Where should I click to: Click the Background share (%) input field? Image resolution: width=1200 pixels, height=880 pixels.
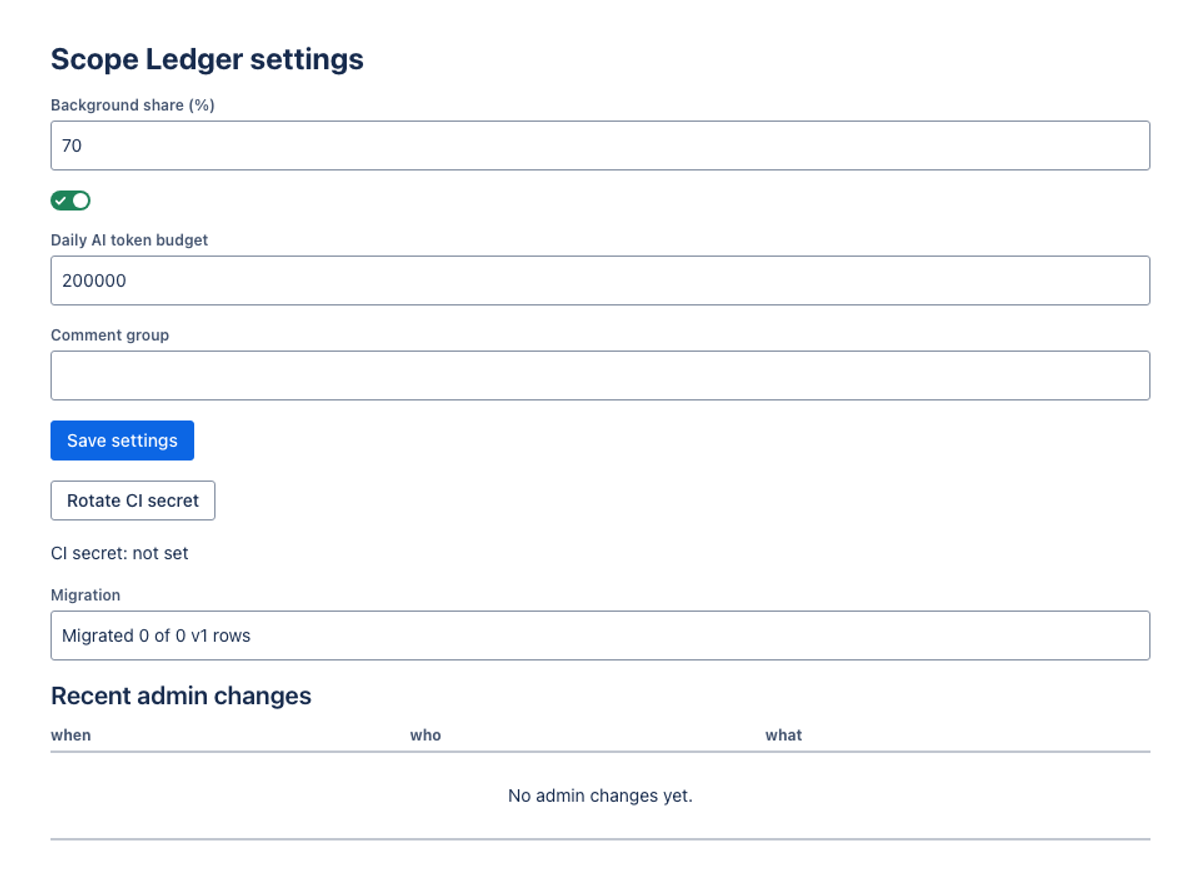[x=600, y=146]
